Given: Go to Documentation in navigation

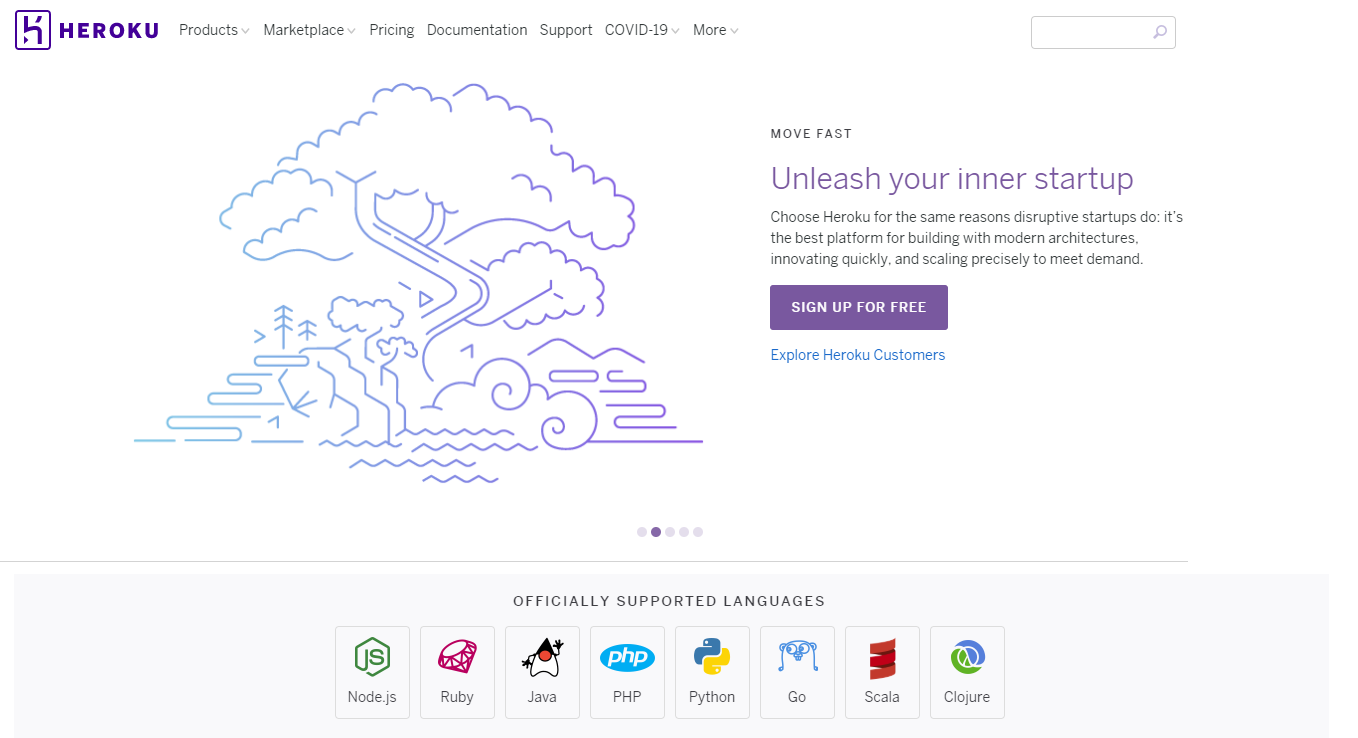Looking at the screenshot, I should (x=477, y=30).
